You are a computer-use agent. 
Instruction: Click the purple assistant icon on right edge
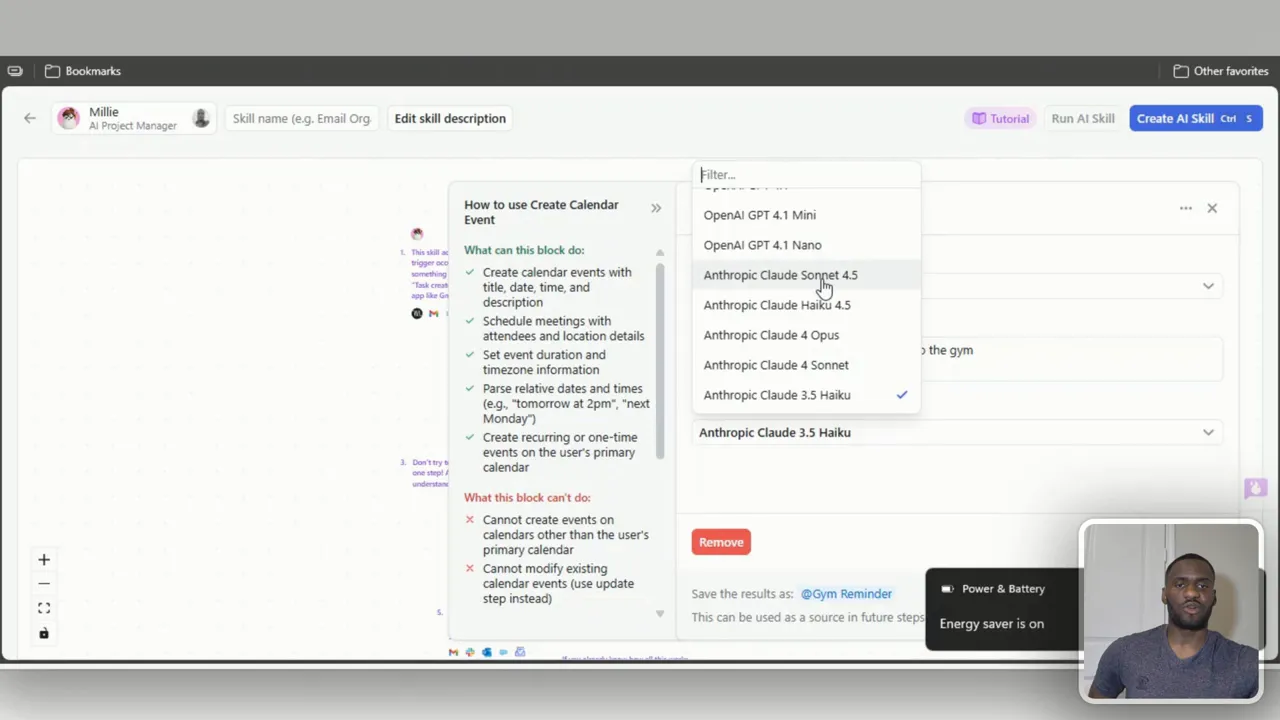tap(1255, 488)
